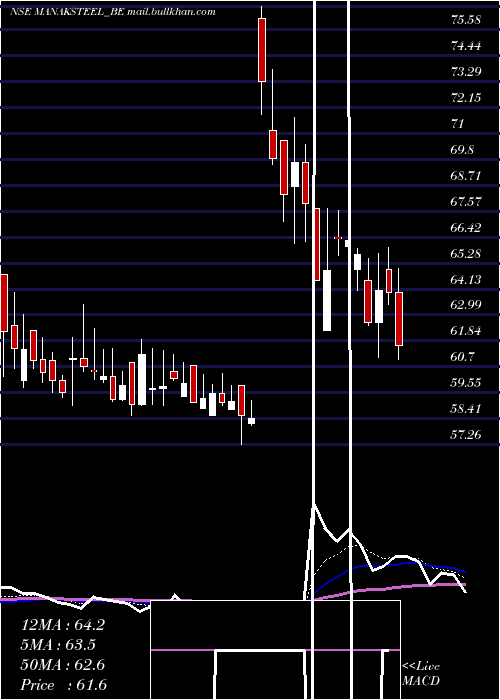Click the 5MA : 63.5 readout
The image size is (500, 700).
[x=58, y=645]
